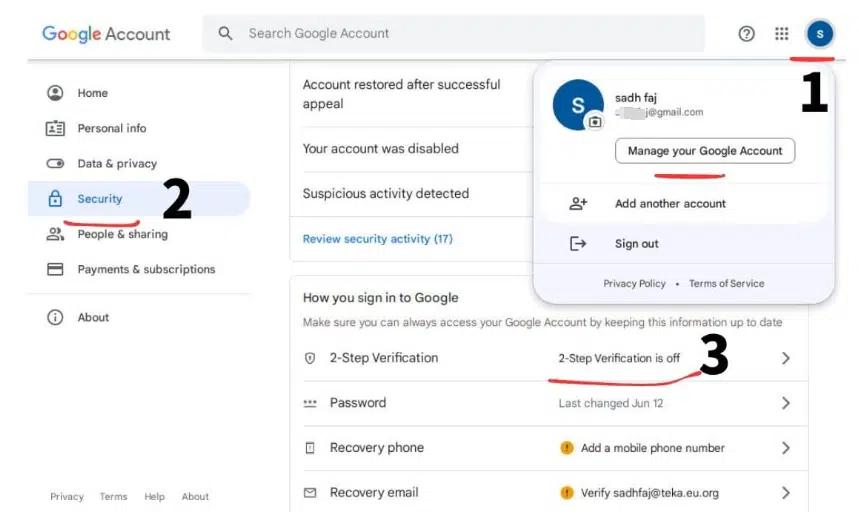Expand the 2-Step Verification row chevron
The width and height of the screenshot is (859, 518).
coord(786,358)
